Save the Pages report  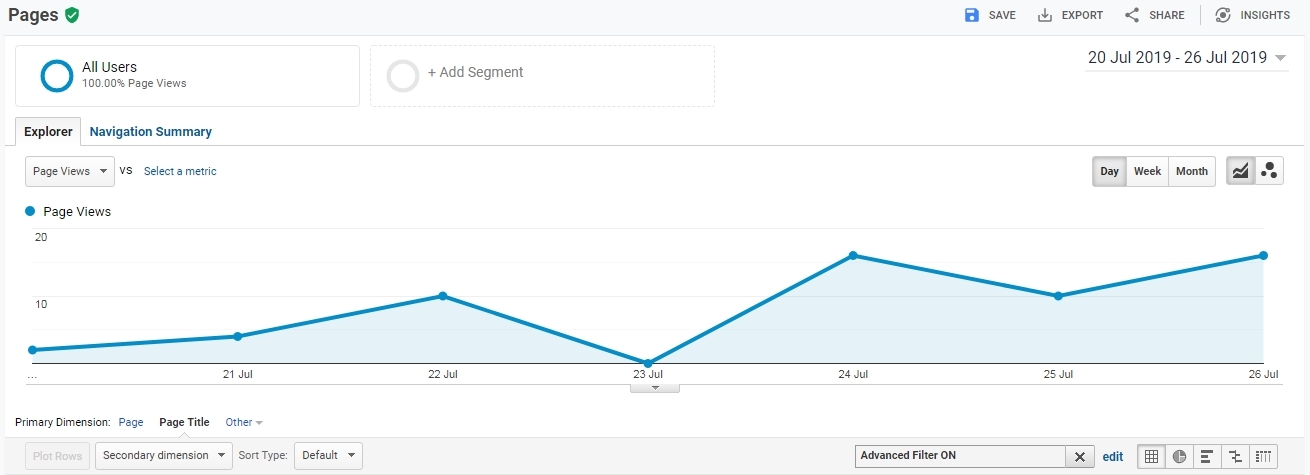coord(990,15)
